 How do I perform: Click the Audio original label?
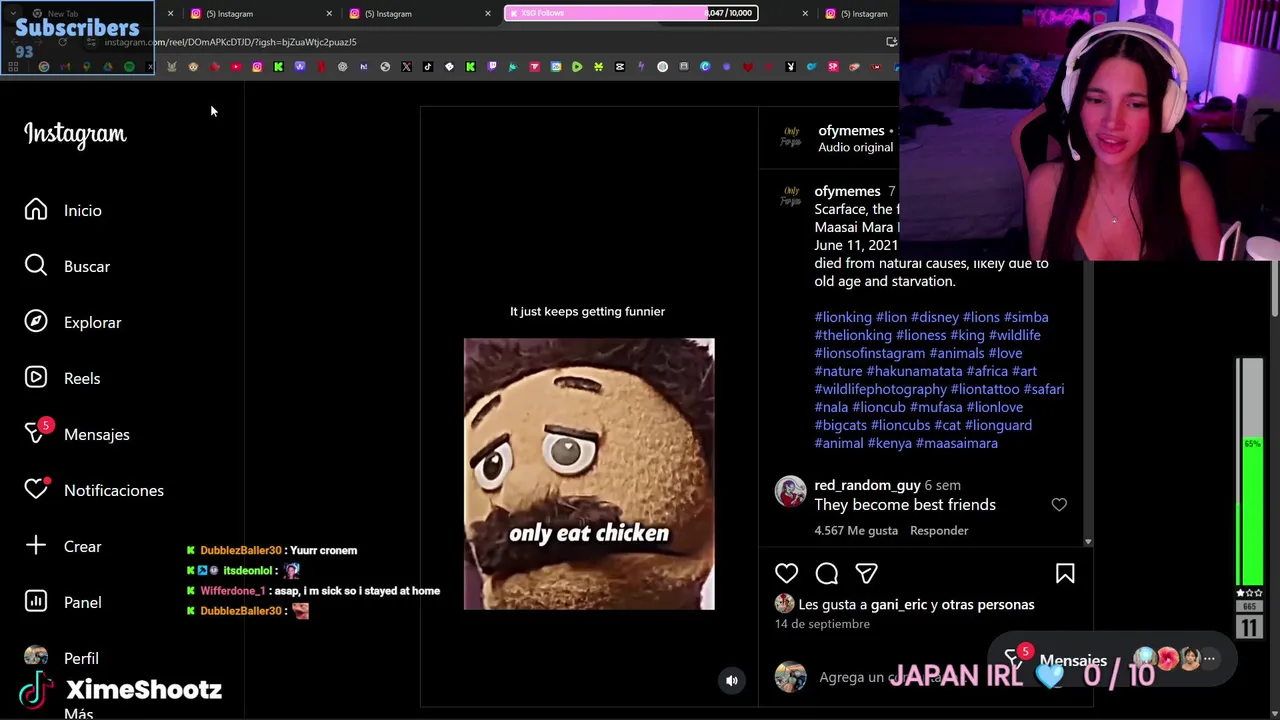(855, 147)
